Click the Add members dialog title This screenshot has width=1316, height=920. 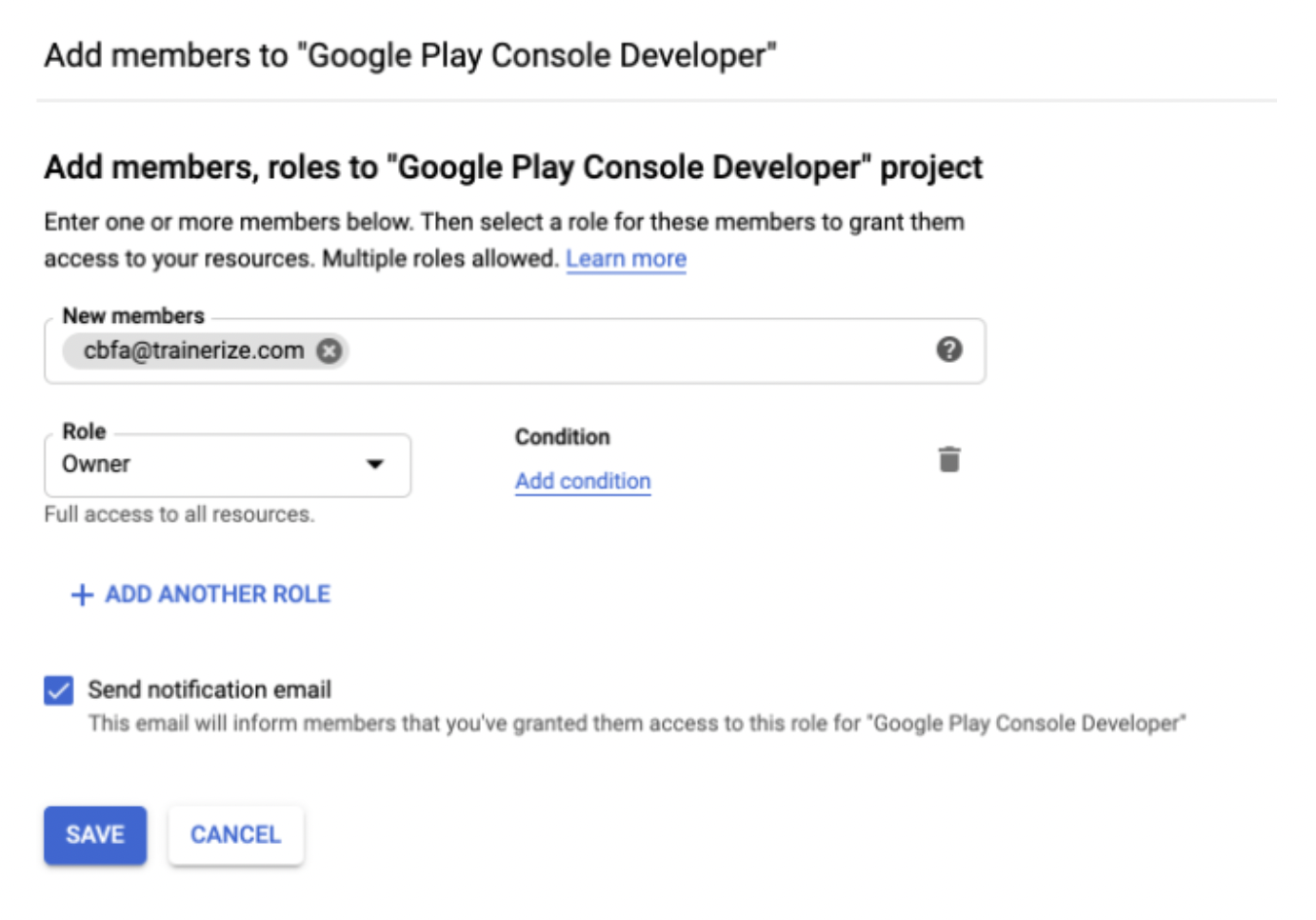[410, 55]
